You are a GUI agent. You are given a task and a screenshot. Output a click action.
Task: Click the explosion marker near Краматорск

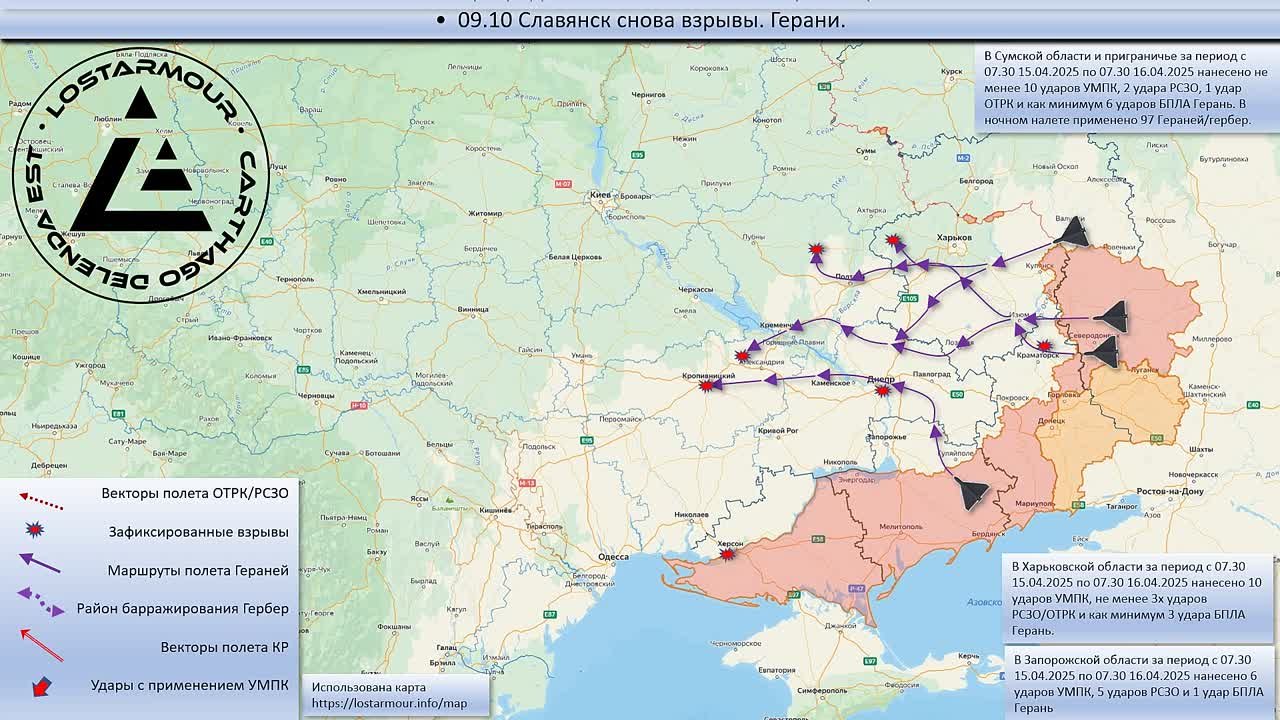1045,346
